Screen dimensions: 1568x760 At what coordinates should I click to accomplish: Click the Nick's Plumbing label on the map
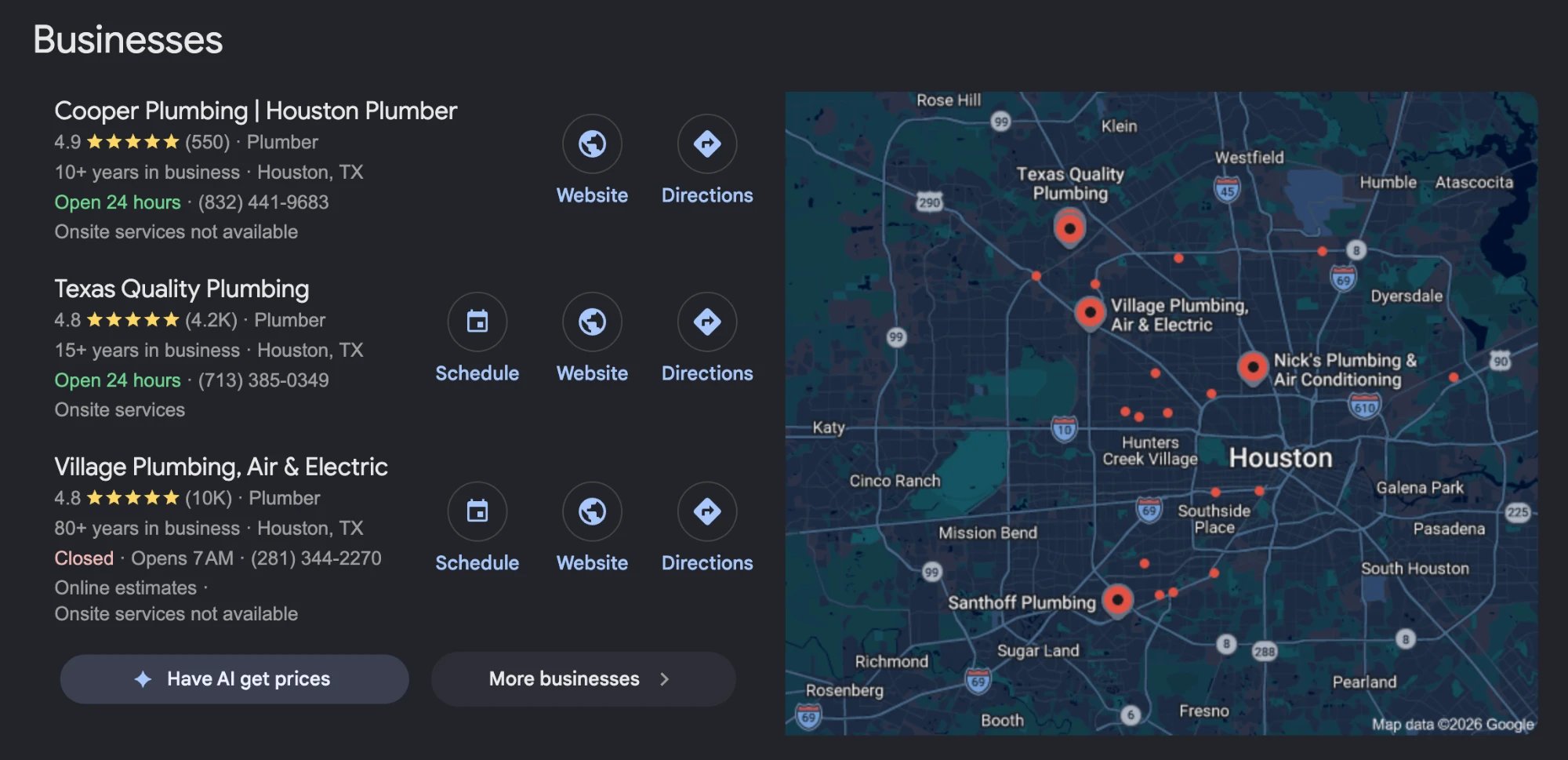tap(1345, 369)
